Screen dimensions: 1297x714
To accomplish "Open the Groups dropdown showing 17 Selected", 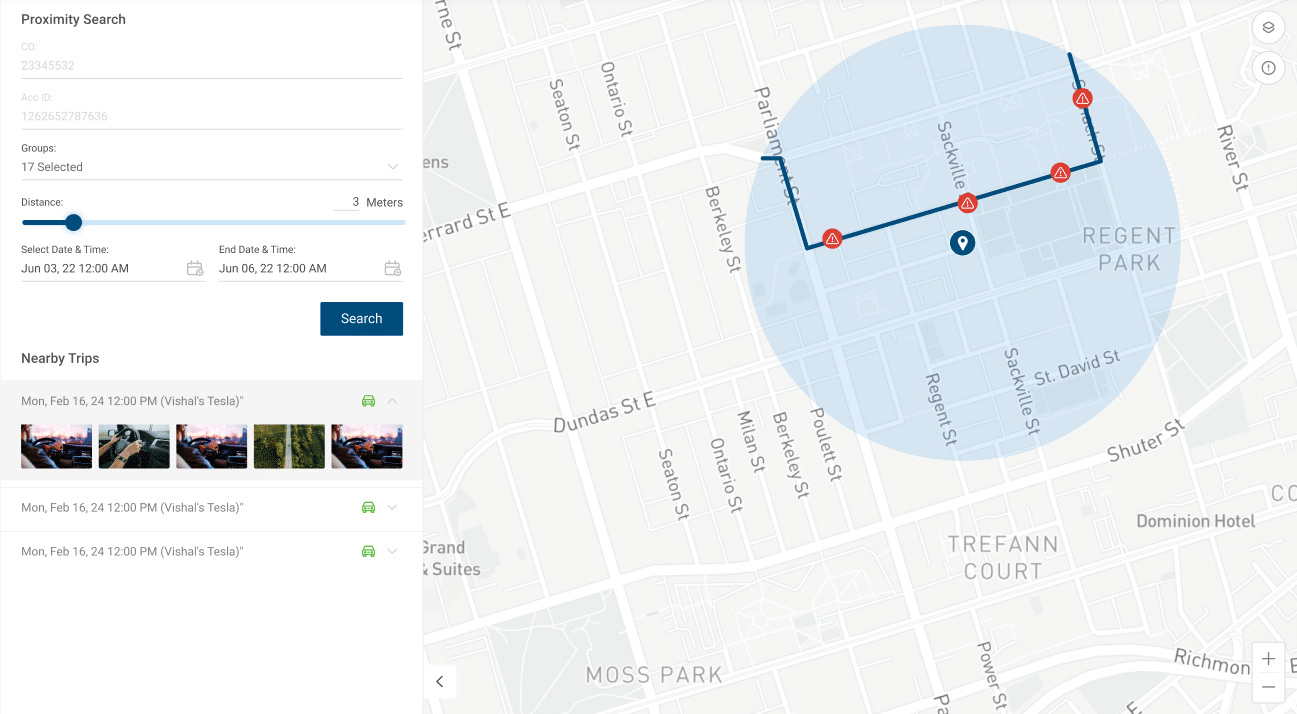I will coord(393,167).
